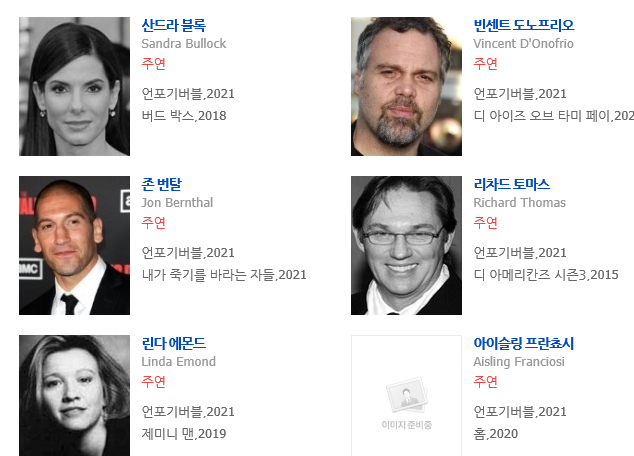Select 내가 죽기를 바라는 자들,2021 filmography entry
Image resolution: width=634 pixels, height=456 pixels.
coord(224,275)
